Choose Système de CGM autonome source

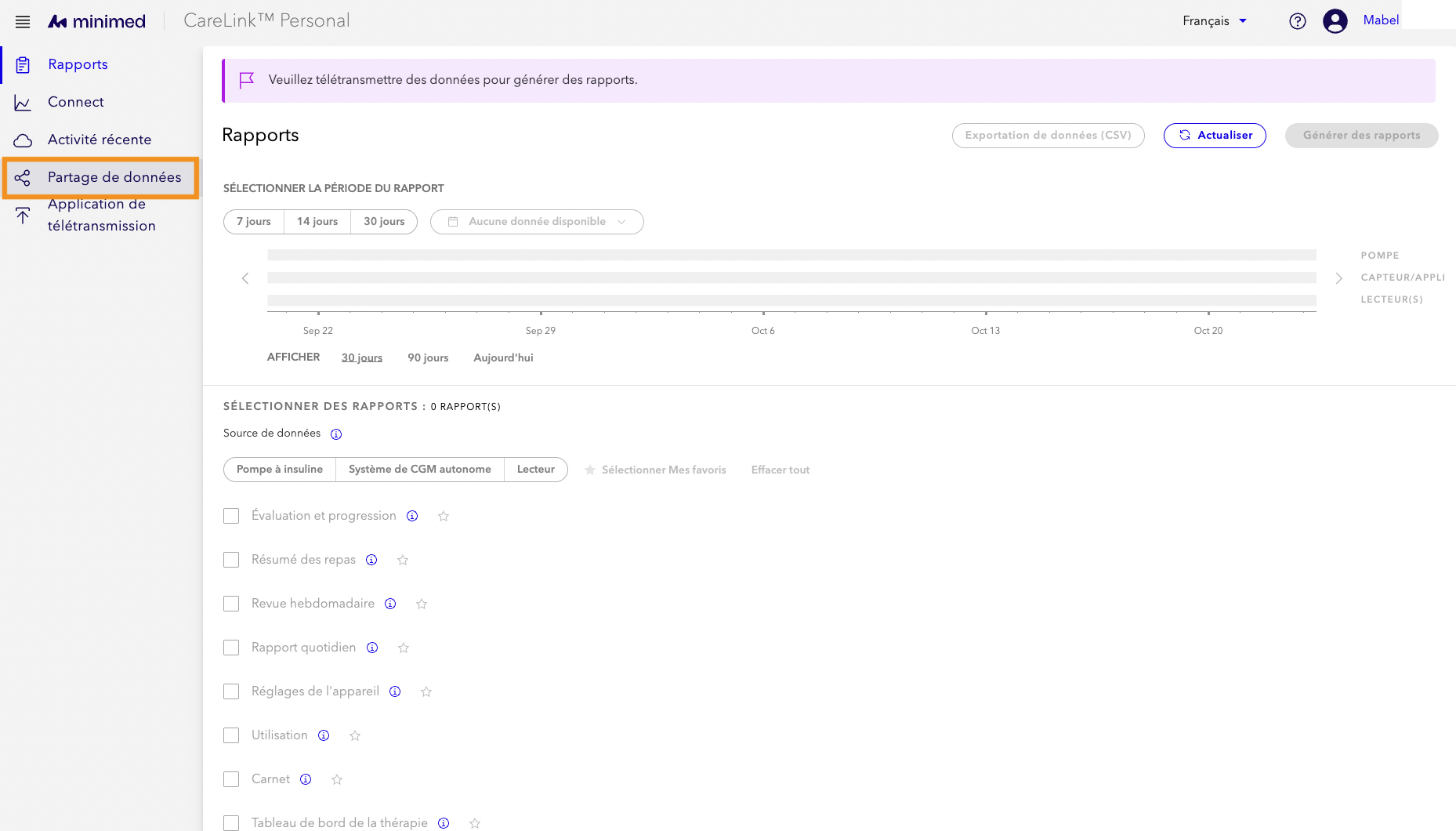(420, 470)
